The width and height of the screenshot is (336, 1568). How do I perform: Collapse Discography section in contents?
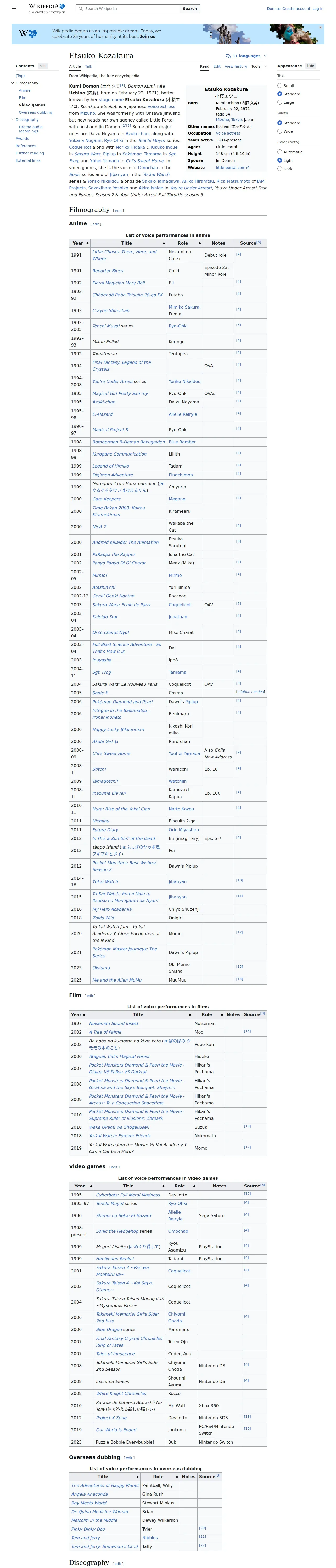pyautogui.click(x=12, y=119)
